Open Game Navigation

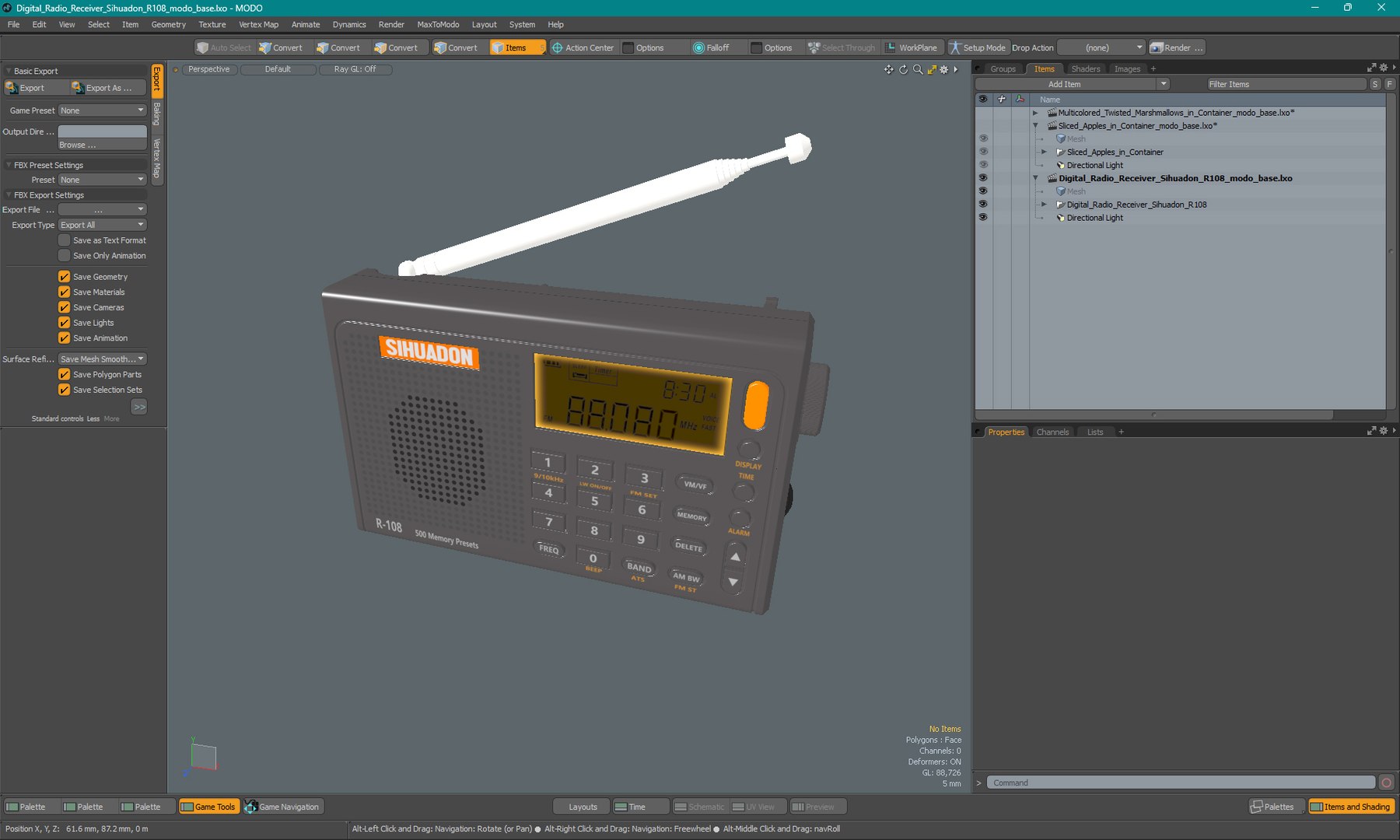coord(282,807)
